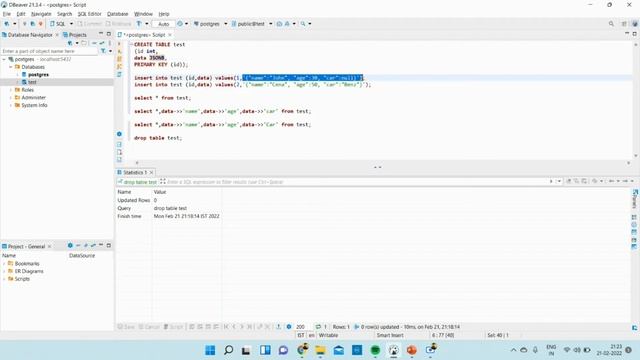Click the results Script button
Image resolution: width=640 pixels, height=360 pixels.
(x=173, y=327)
